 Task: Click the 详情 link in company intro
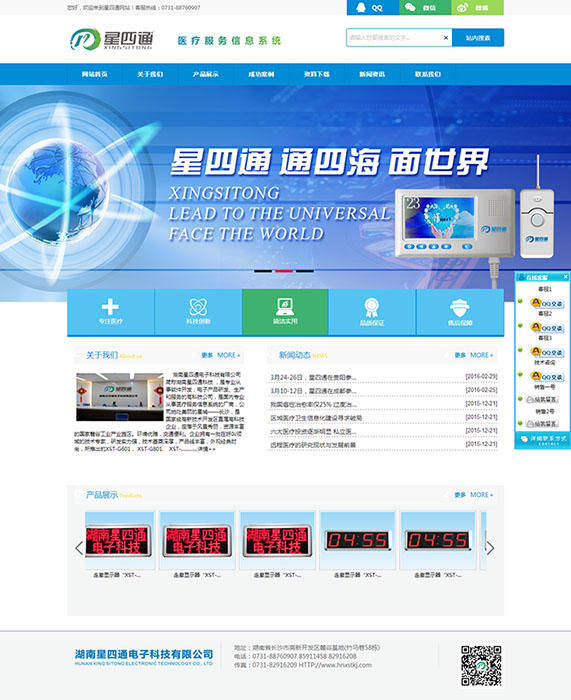coord(206,450)
